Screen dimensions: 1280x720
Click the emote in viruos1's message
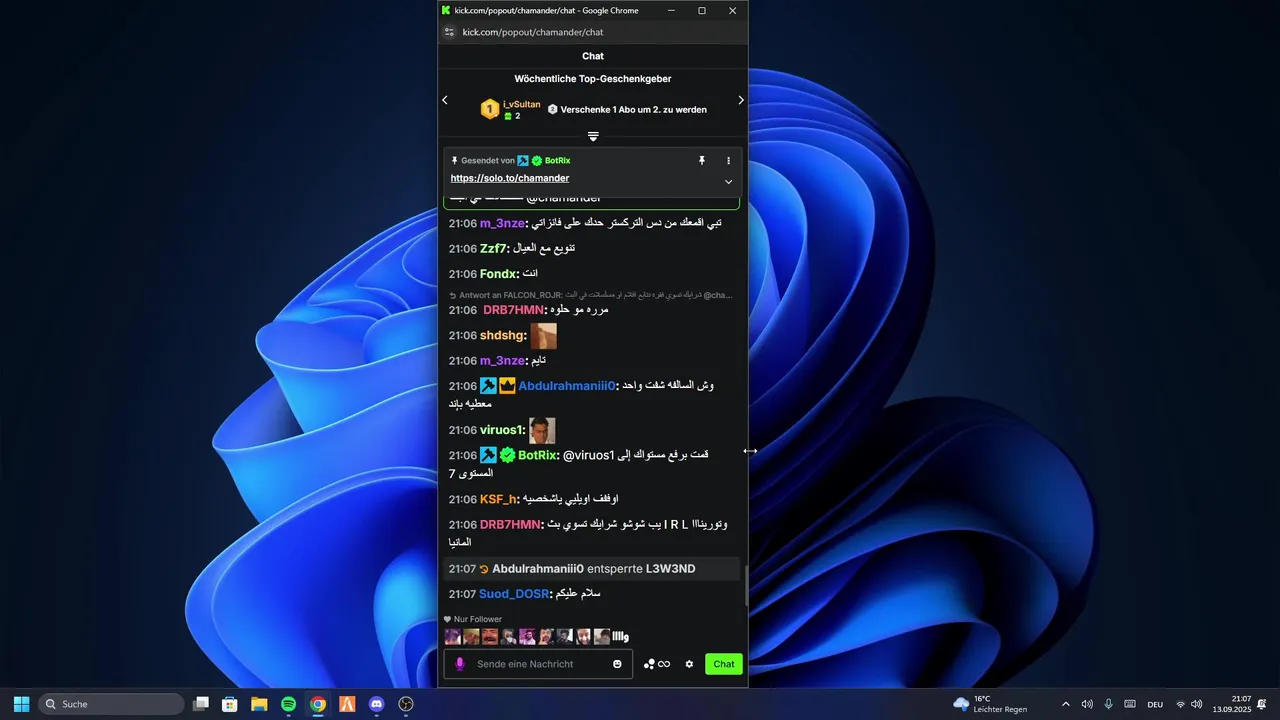(x=542, y=430)
